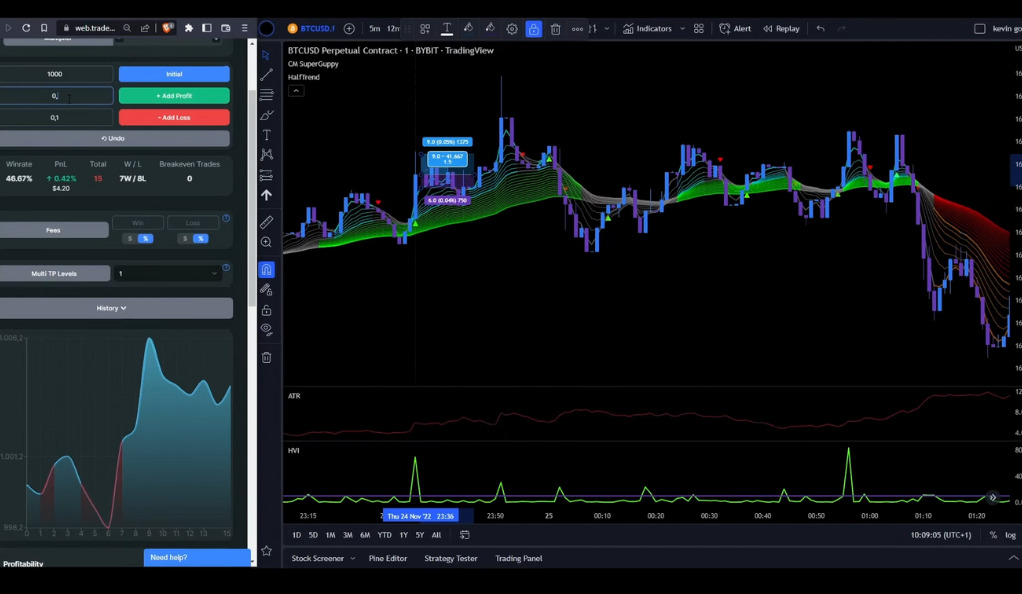Open indicator templates grid icon
Screen dimensions: 1022x594
tap(699, 29)
